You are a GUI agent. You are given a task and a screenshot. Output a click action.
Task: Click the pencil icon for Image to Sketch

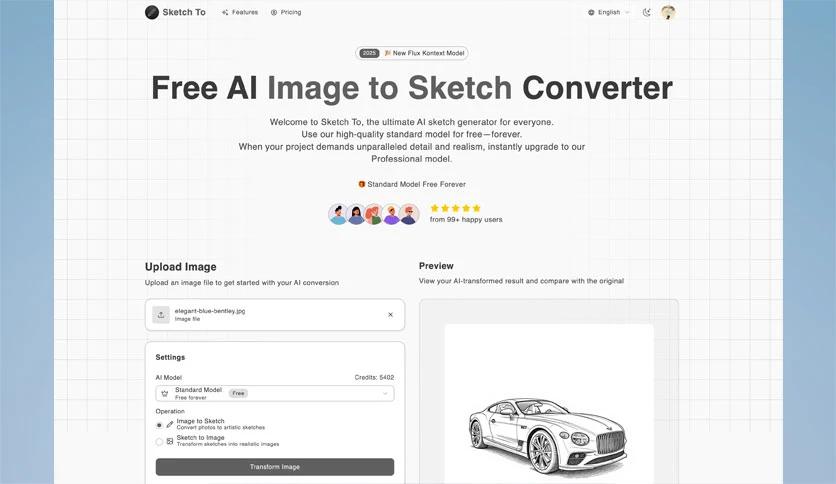[170, 425]
